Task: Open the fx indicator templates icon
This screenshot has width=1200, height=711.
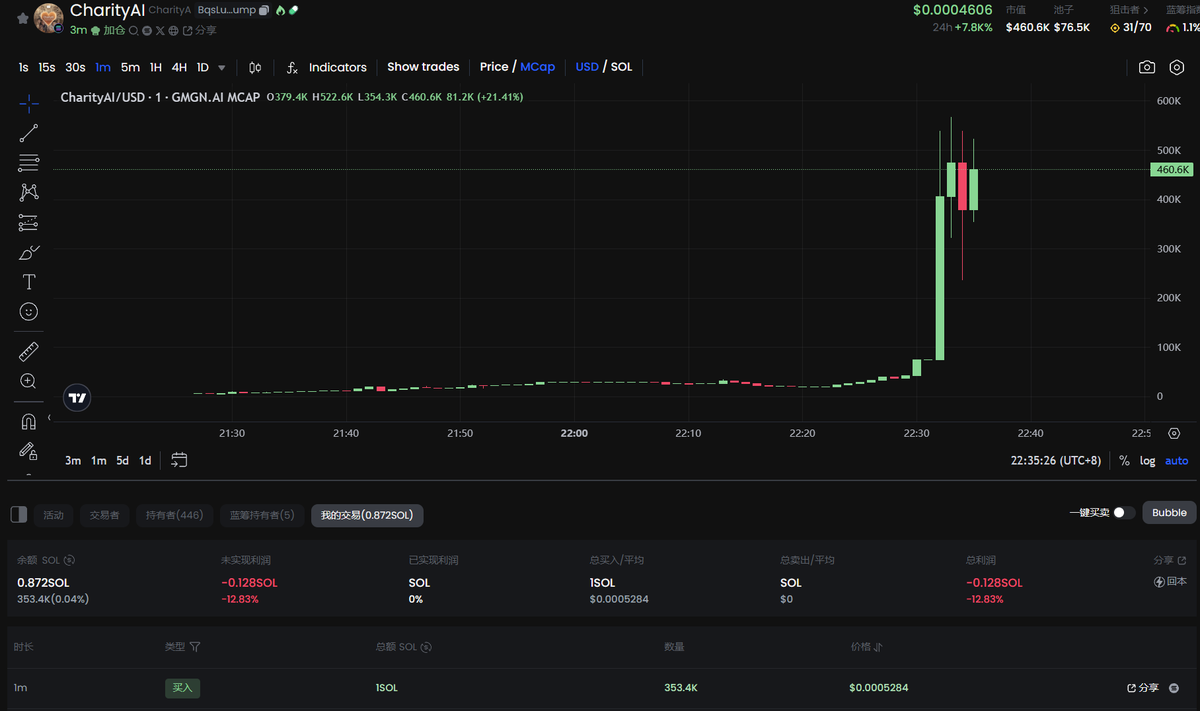Action: click(x=292, y=67)
